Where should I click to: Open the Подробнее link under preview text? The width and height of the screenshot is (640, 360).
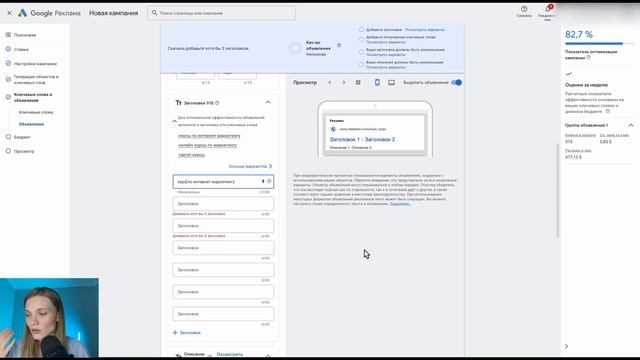point(400,204)
